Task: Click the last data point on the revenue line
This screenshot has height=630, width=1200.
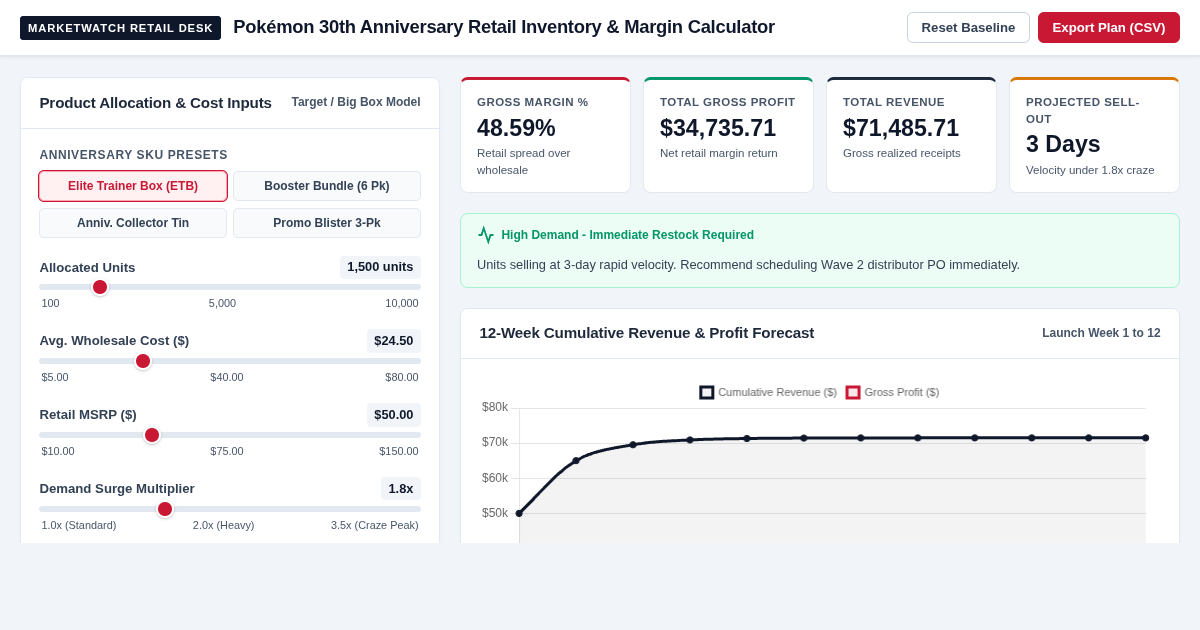Action: coord(1146,438)
